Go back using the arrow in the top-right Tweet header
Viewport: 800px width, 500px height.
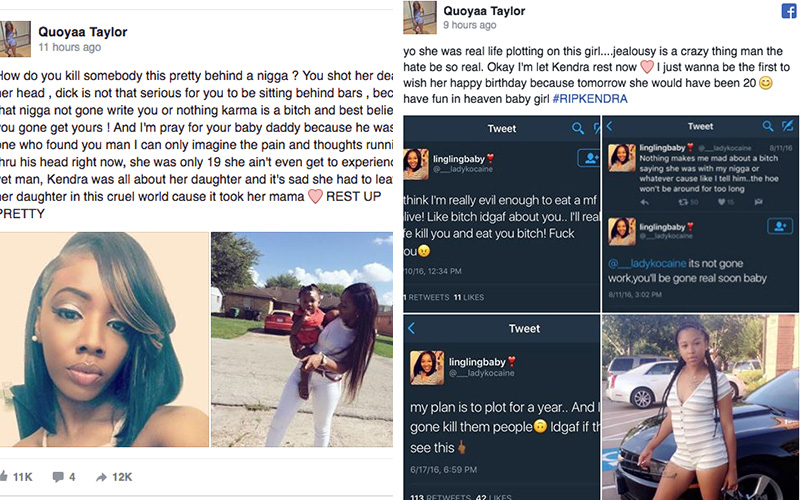(x=609, y=126)
